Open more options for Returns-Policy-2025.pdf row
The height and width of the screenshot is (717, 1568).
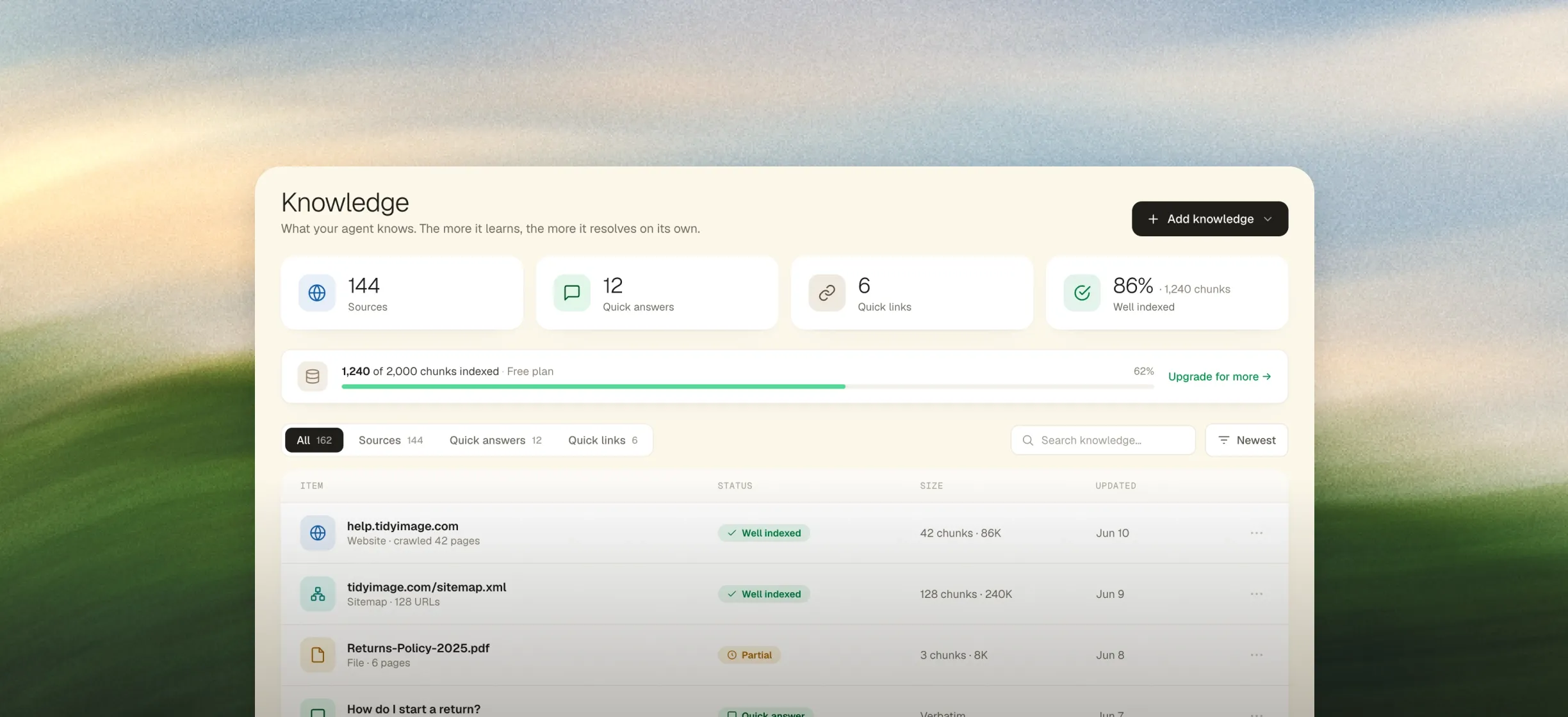[1256, 655]
